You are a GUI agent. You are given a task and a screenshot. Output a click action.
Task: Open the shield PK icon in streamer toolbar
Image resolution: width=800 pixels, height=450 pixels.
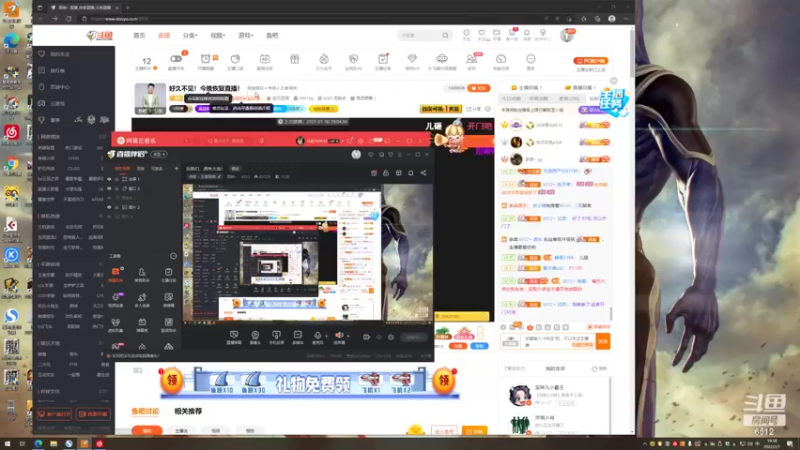click(353, 59)
